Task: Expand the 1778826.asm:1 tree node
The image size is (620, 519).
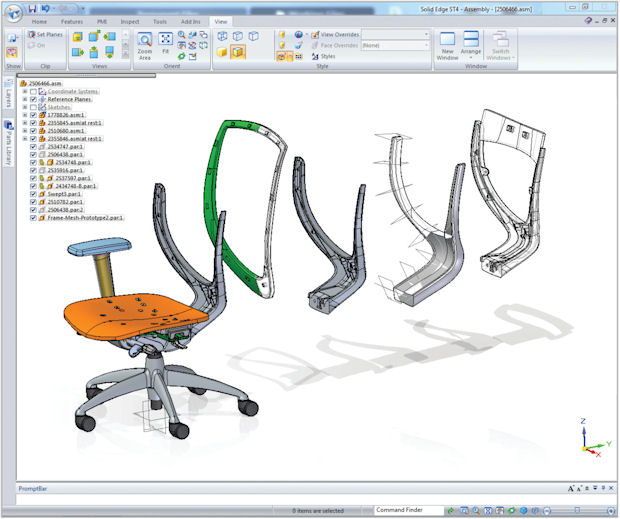Action: (24, 115)
